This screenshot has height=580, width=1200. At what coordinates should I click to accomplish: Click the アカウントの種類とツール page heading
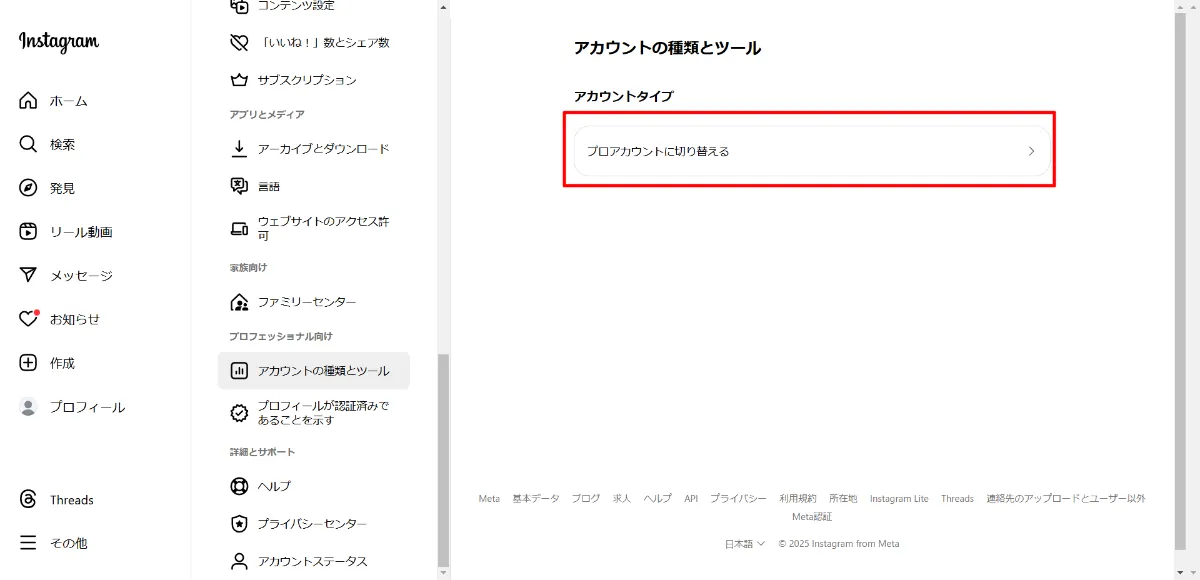[x=667, y=48]
